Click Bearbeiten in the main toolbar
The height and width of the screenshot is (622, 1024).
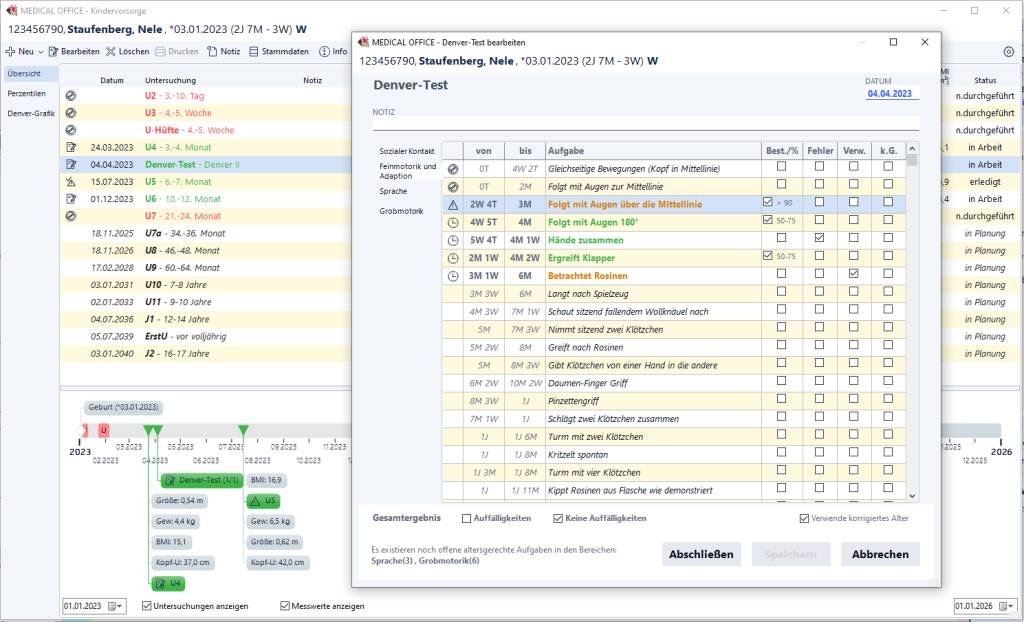pyautogui.click(x=74, y=51)
